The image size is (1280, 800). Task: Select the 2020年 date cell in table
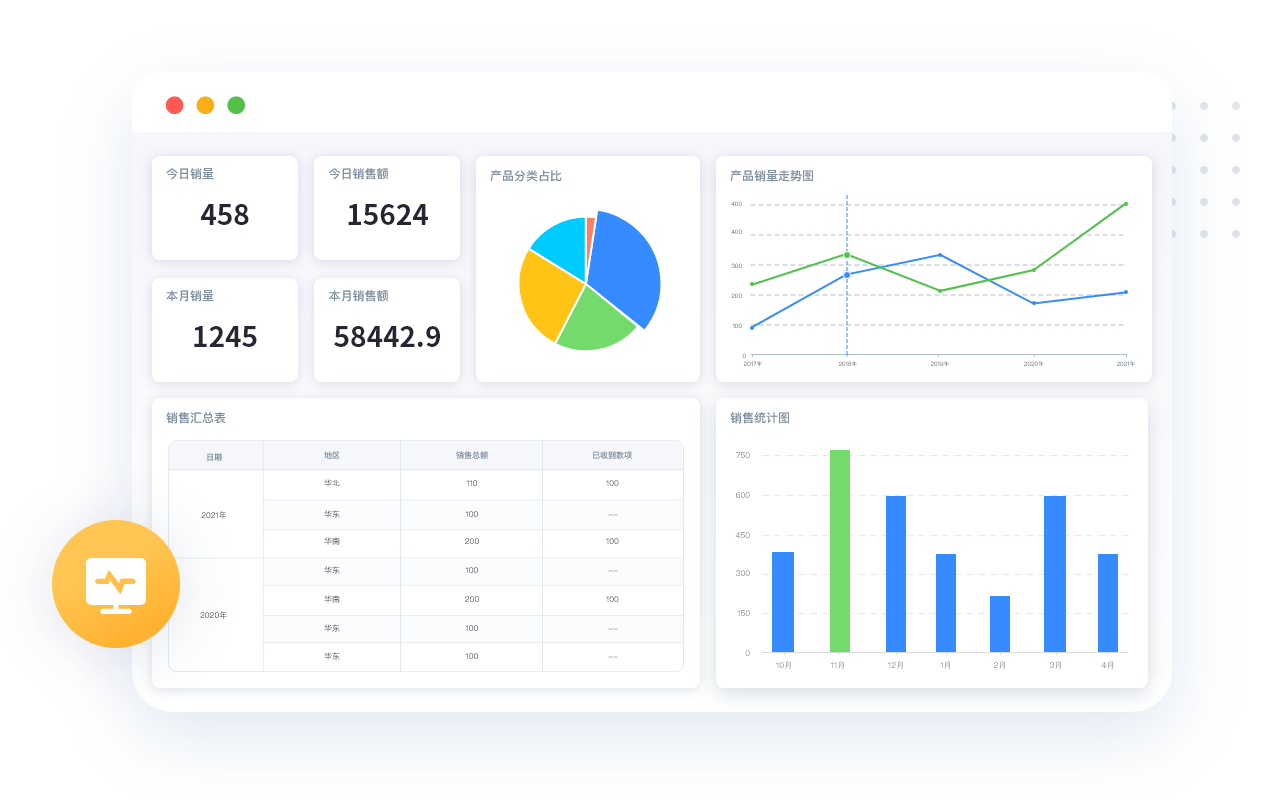pos(214,615)
